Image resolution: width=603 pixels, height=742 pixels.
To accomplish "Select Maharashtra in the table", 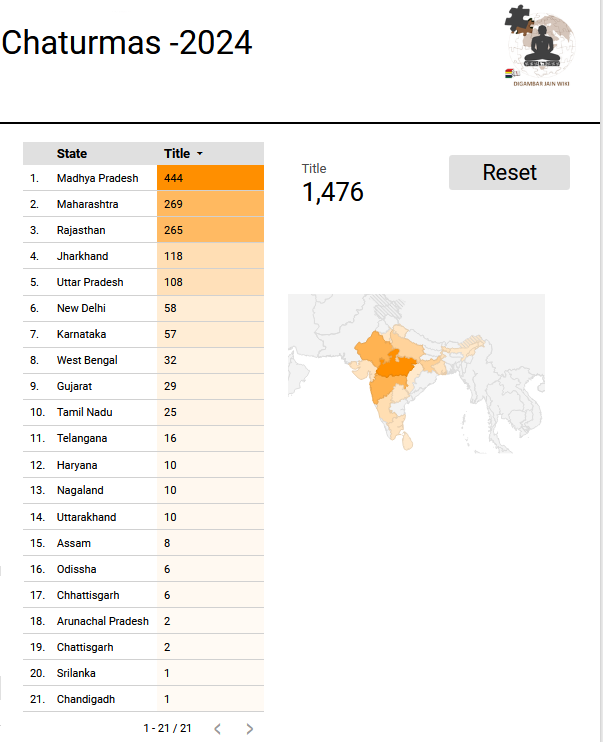I will 88,204.
